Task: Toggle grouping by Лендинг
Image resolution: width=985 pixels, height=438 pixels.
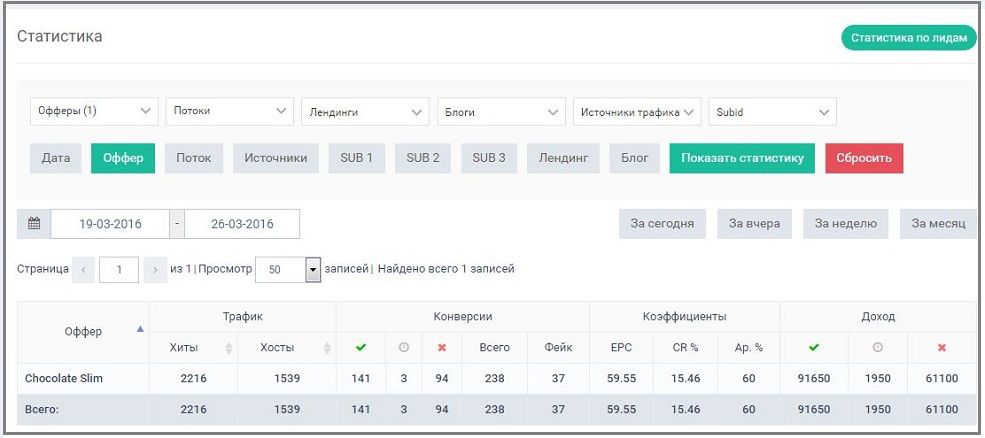Action: 563,158
